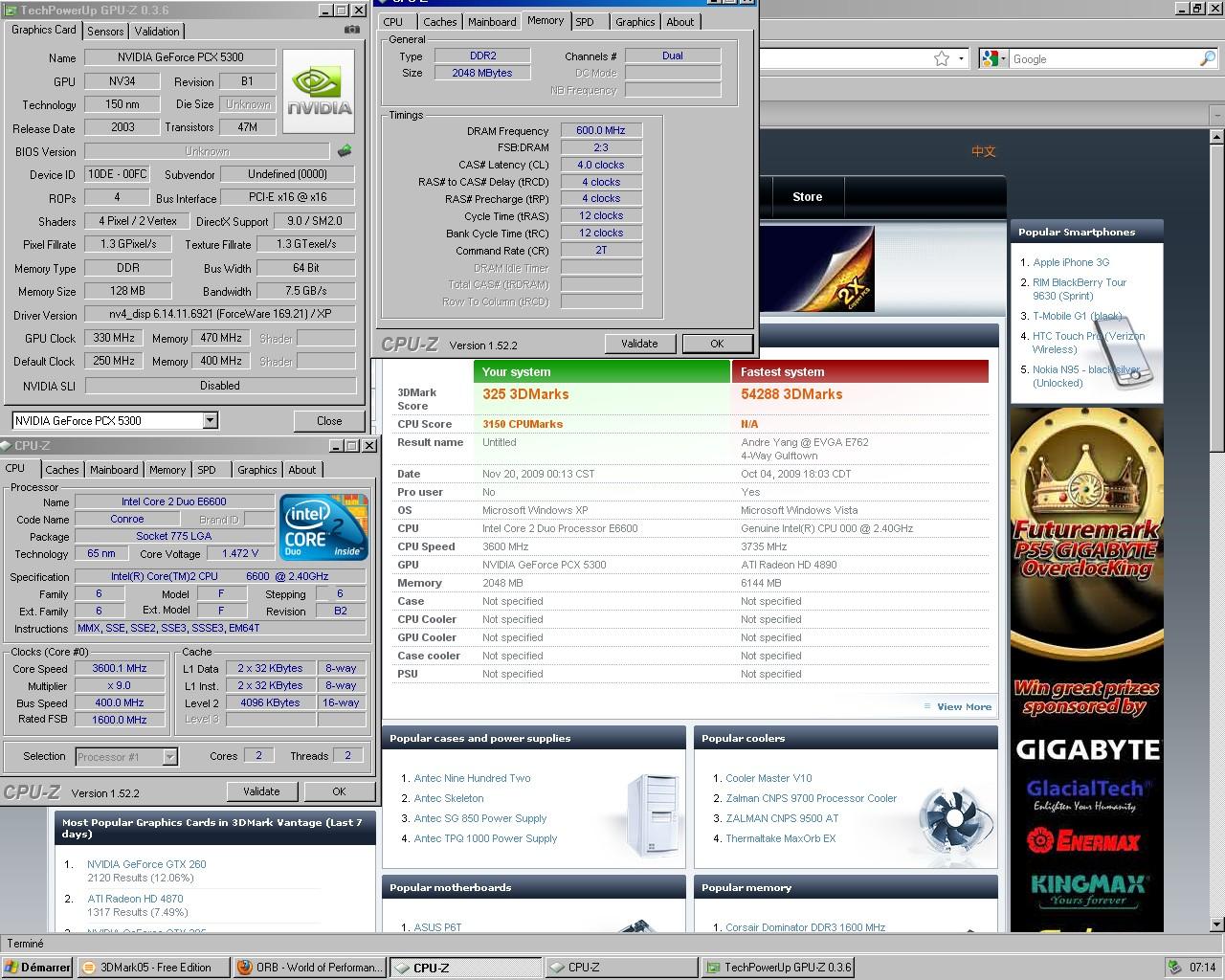Click the bookmark star icon in browser address bar
The image size is (1225, 980).
(x=942, y=58)
